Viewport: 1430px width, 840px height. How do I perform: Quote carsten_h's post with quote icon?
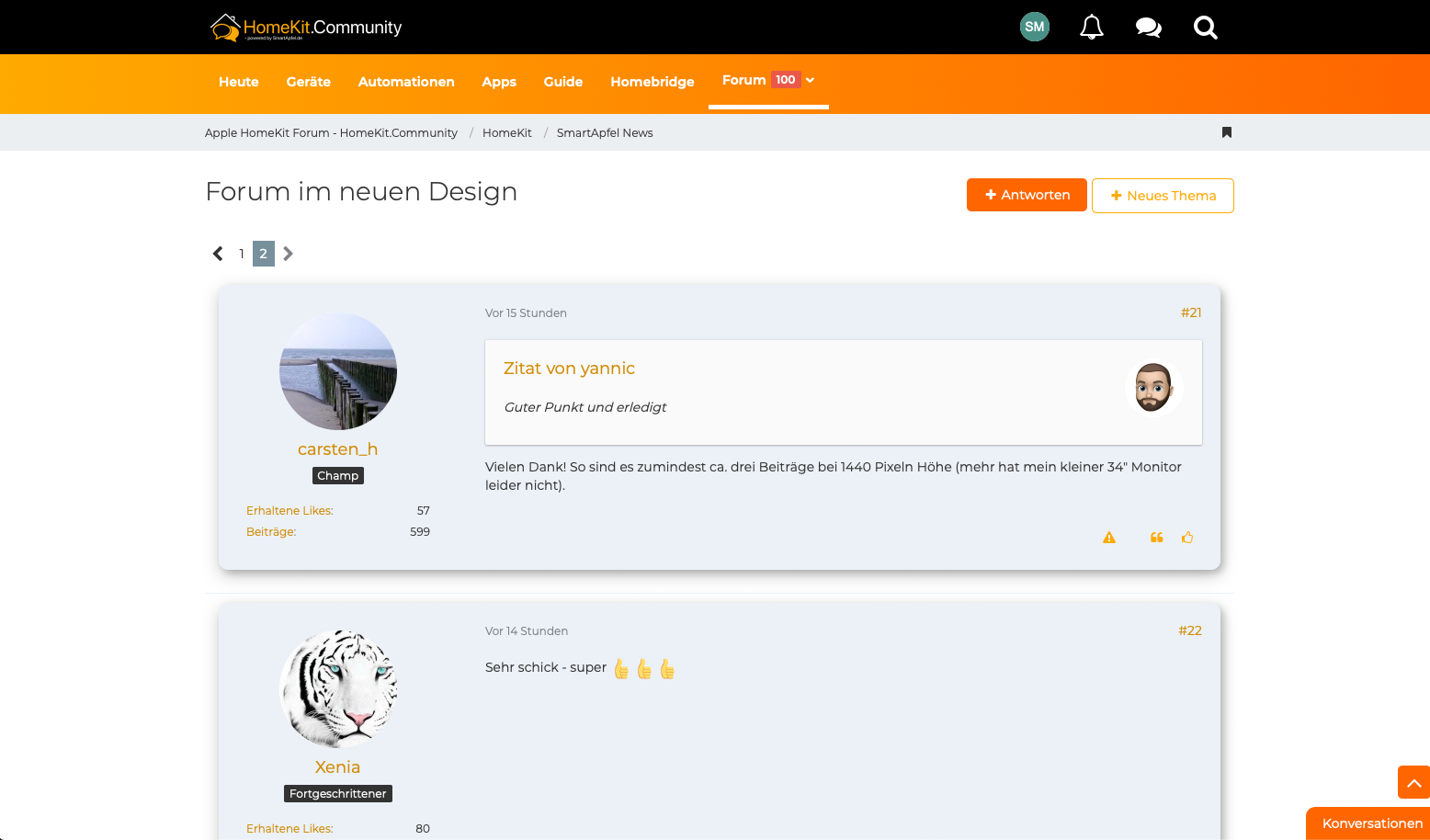coord(1156,538)
